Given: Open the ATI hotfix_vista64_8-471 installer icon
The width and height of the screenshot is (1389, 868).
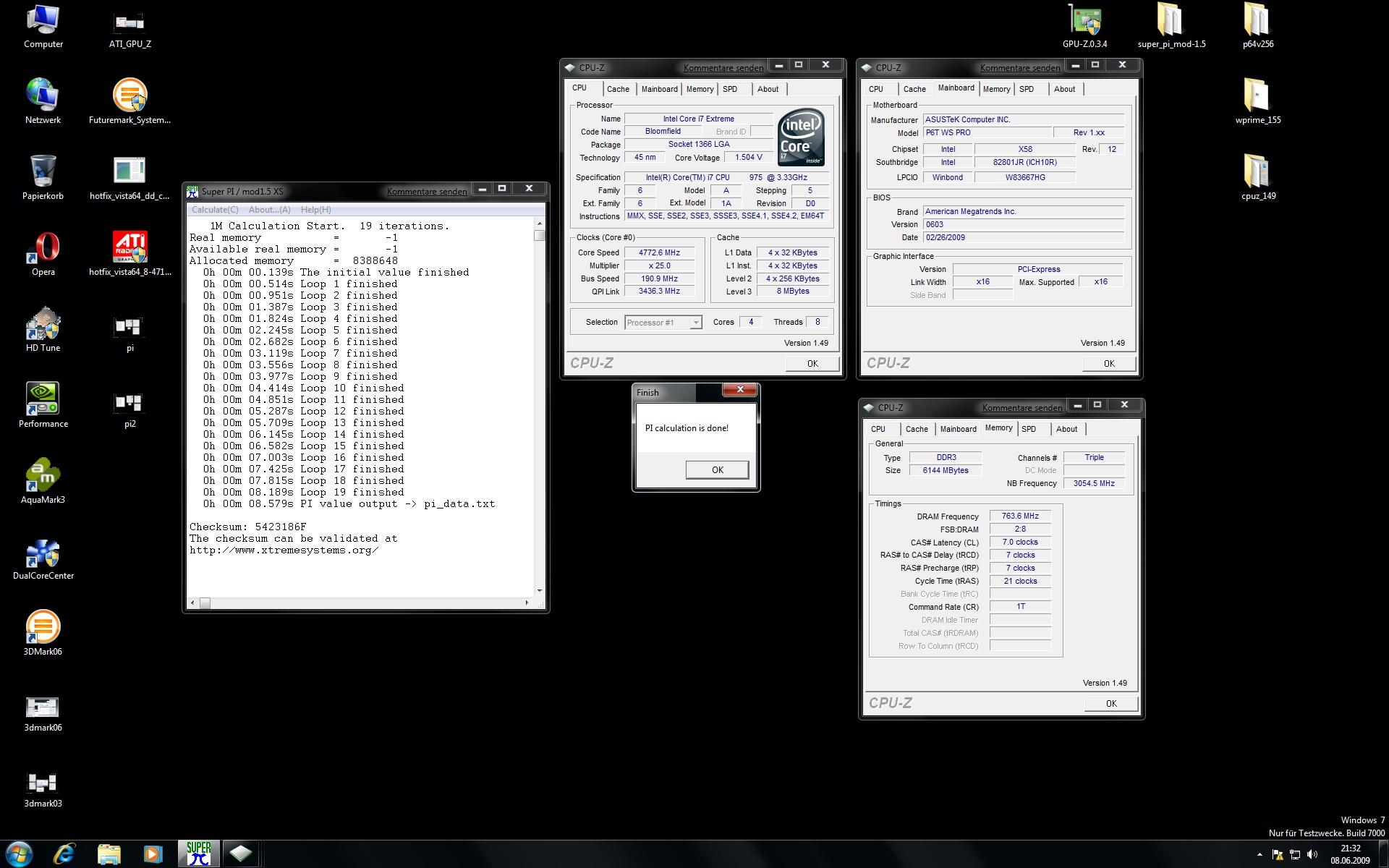Looking at the screenshot, I should [x=129, y=254].
